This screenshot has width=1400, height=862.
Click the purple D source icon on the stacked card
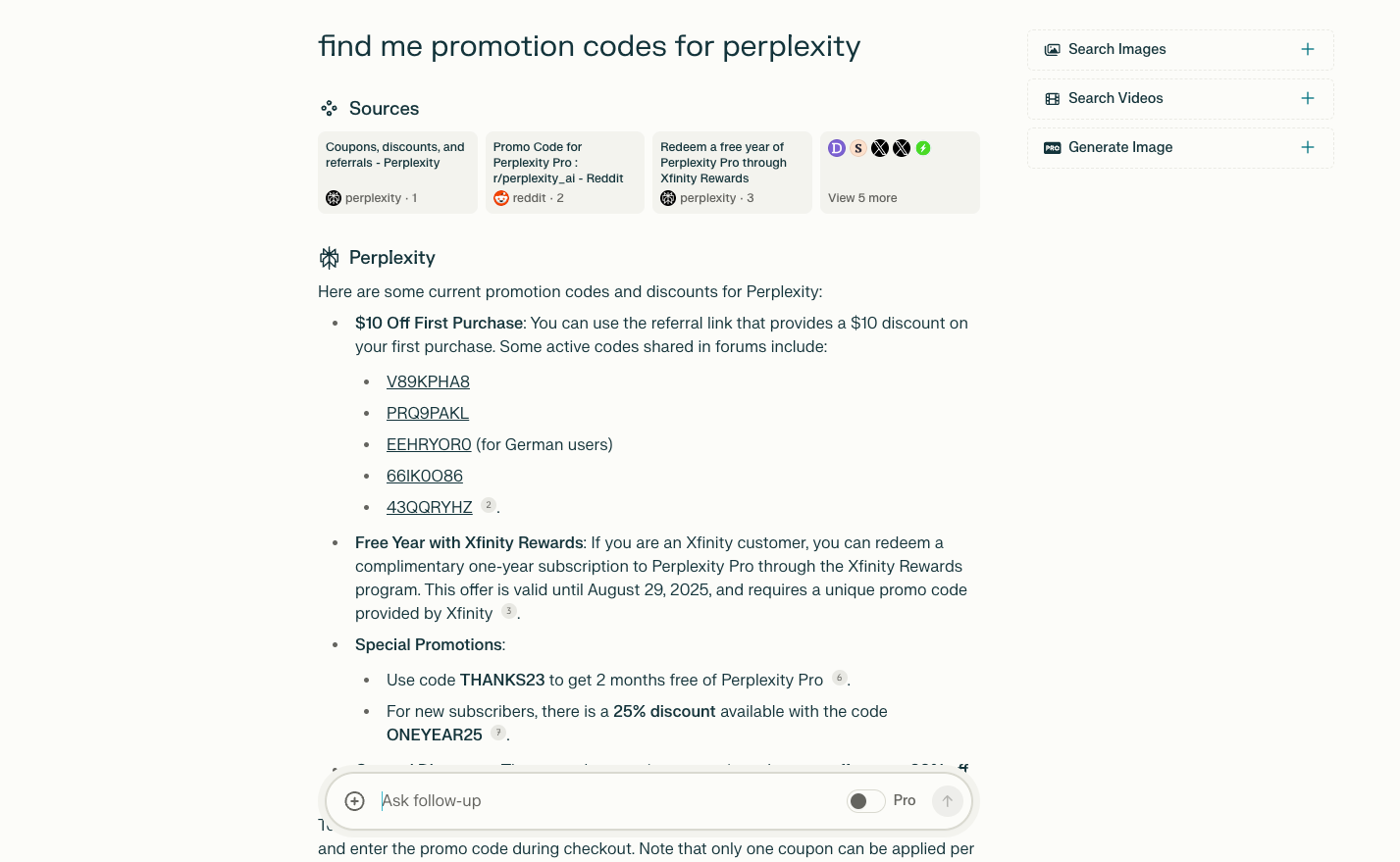coord(837,148)
